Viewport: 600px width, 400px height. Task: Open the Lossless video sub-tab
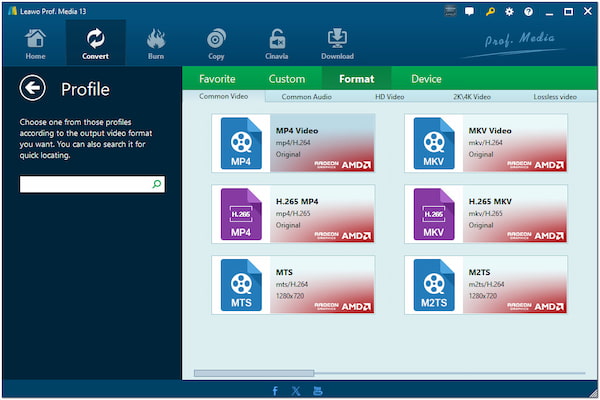[x=555, y=97]
